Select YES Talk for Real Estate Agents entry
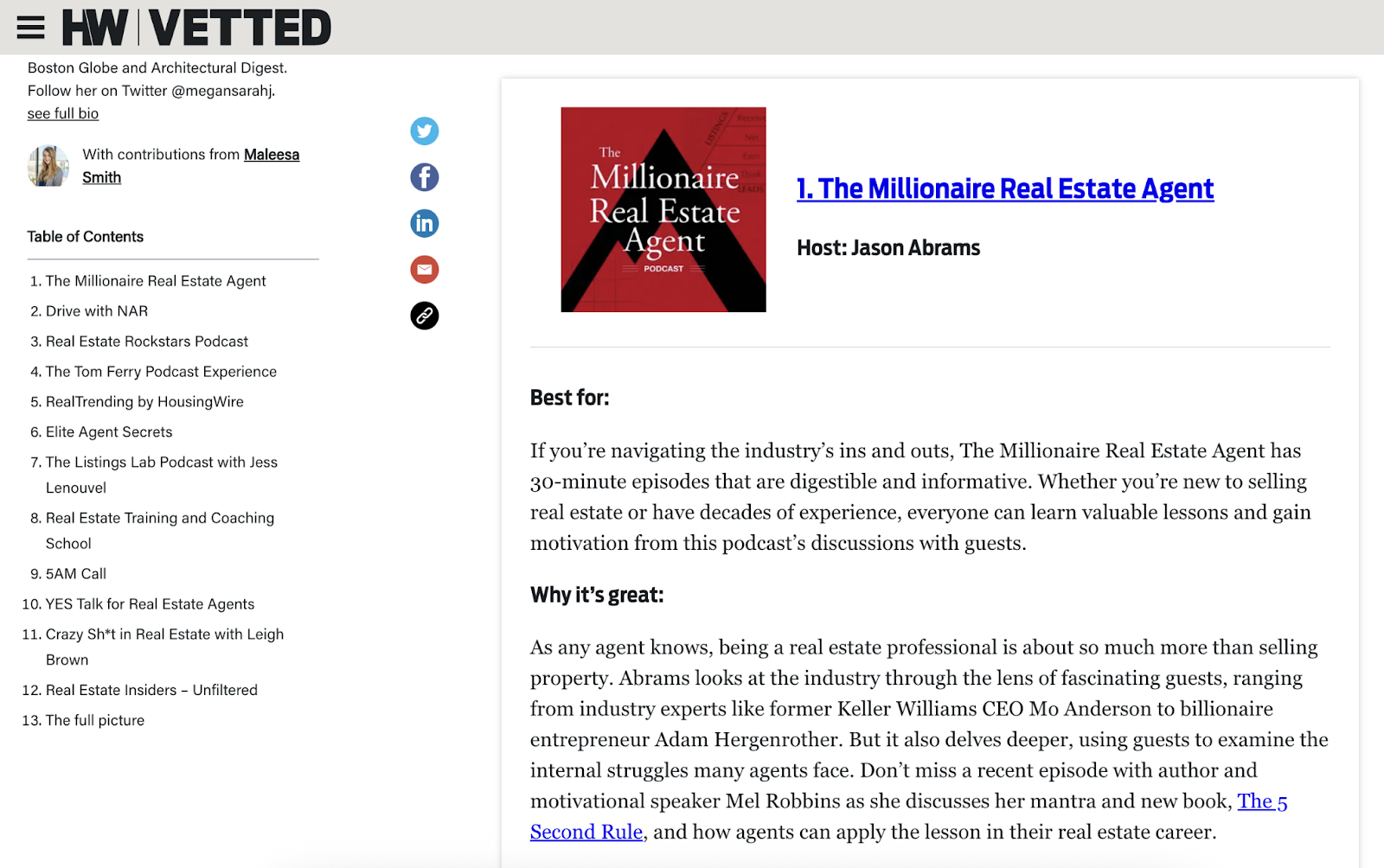This screenshot has width=1384, height=868. click(x=150, y=603)
